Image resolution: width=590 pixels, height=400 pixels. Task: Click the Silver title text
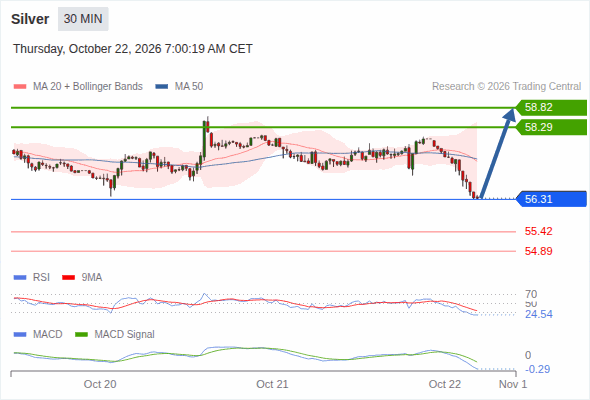coord(30,19)
